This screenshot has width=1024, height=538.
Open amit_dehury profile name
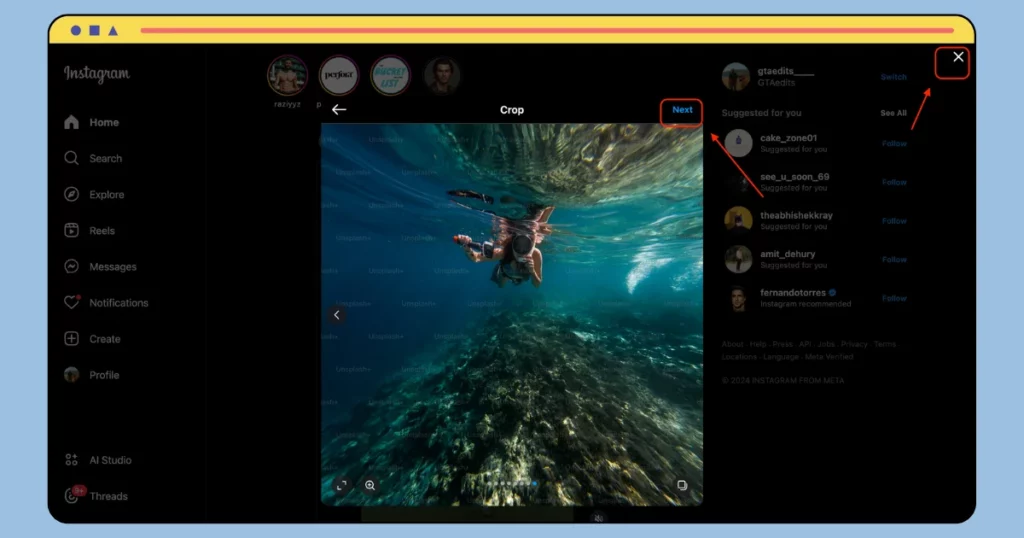[x=787, y=253]
